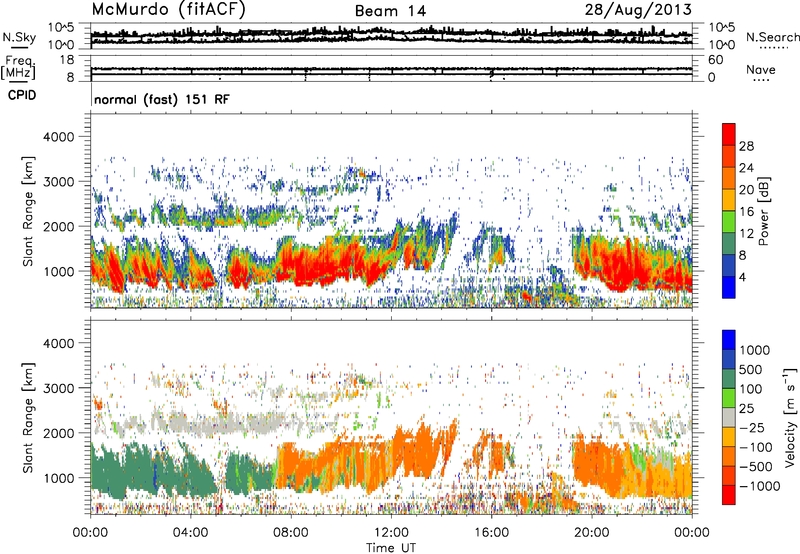Click the '20' tick on the power colorbar
800x554 pixels.
click(x=746, y=190)
